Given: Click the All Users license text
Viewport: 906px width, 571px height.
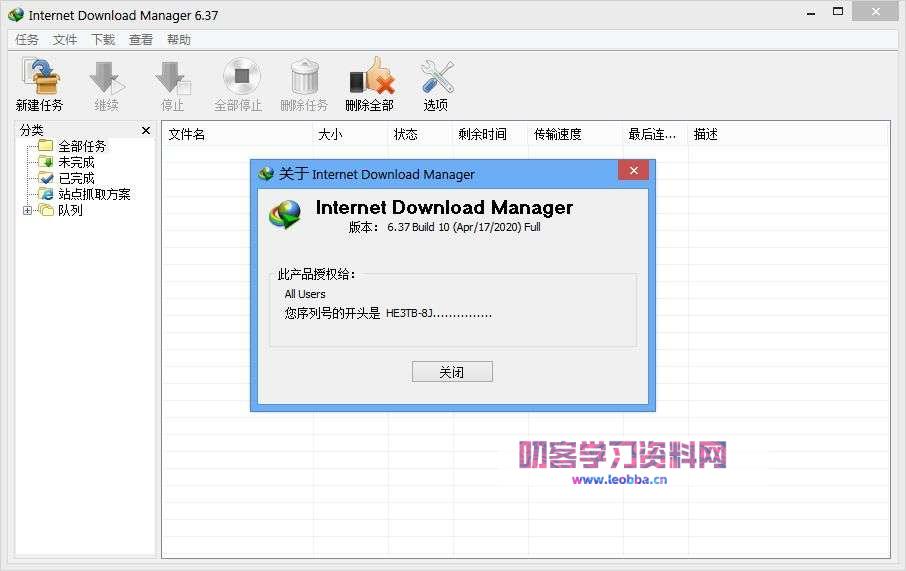Looking at the screenshot, I should [305, 294].
